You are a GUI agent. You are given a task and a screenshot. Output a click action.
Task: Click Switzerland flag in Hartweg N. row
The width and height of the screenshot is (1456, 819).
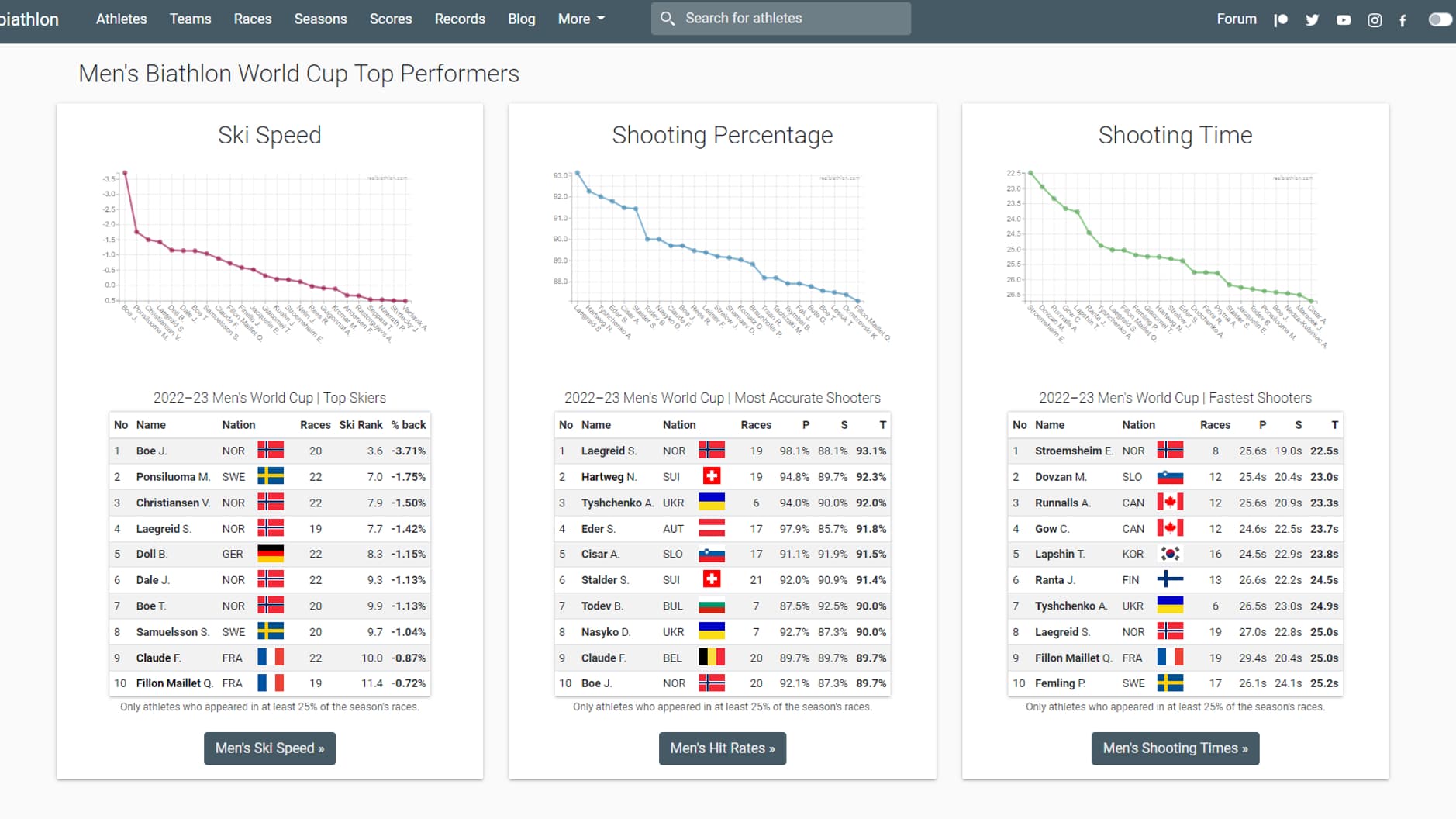(x=712, y=476)
